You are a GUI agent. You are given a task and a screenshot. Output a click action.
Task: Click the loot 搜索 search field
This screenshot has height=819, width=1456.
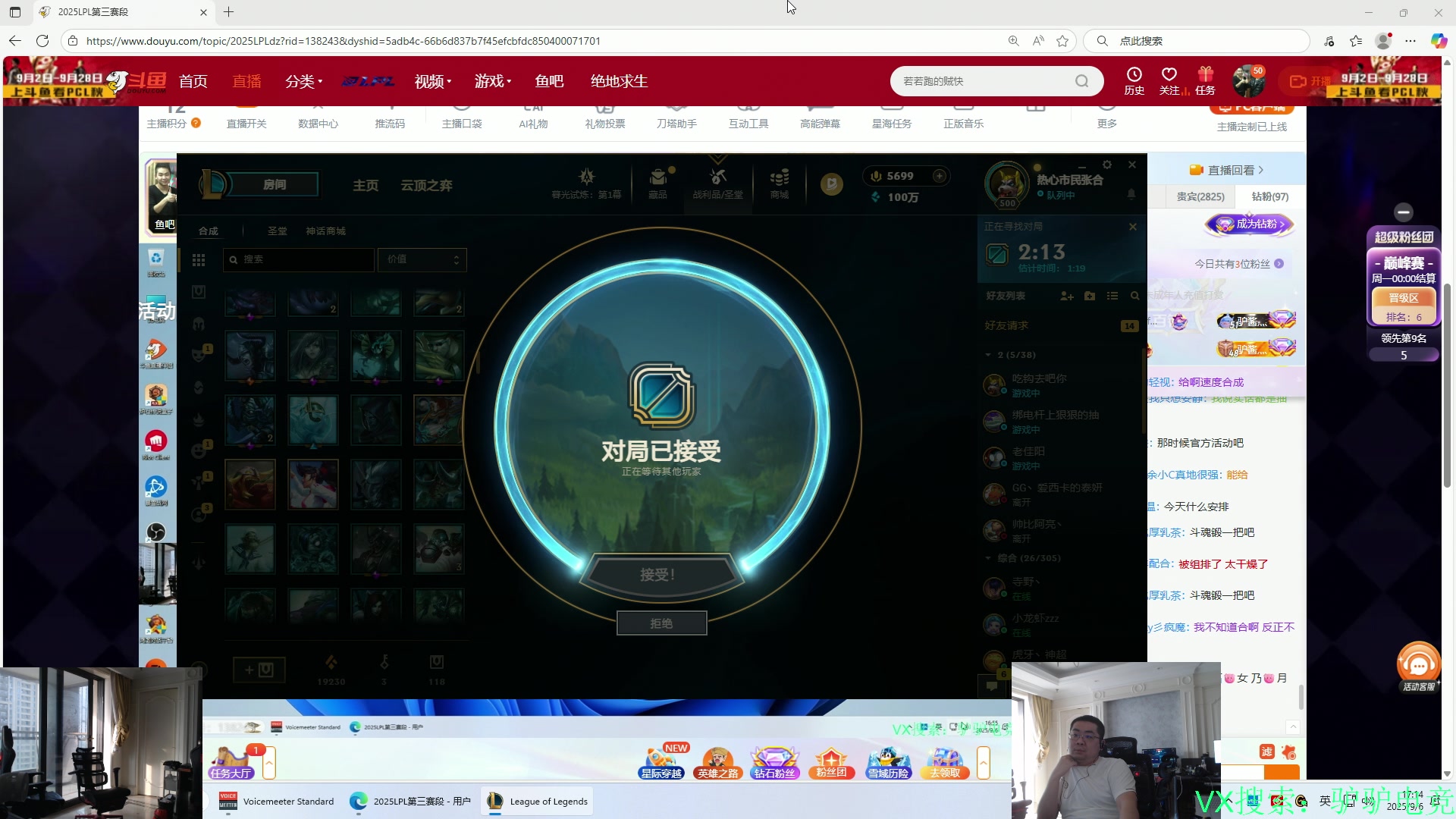pos(300,259)
